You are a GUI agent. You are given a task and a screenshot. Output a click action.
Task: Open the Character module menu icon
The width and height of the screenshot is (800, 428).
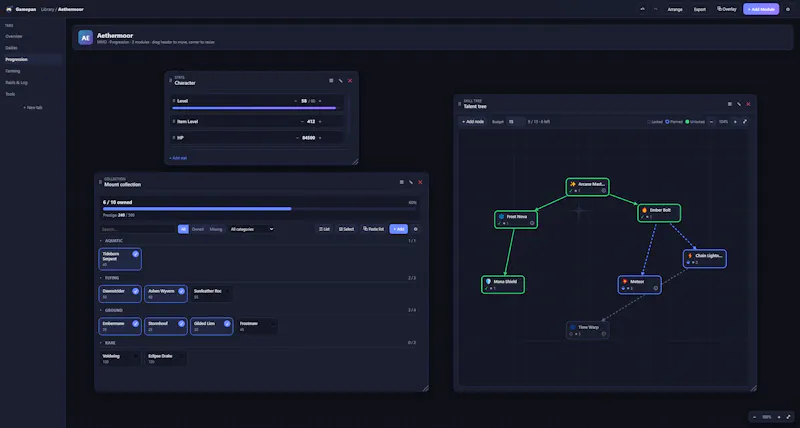click(331, 81)
